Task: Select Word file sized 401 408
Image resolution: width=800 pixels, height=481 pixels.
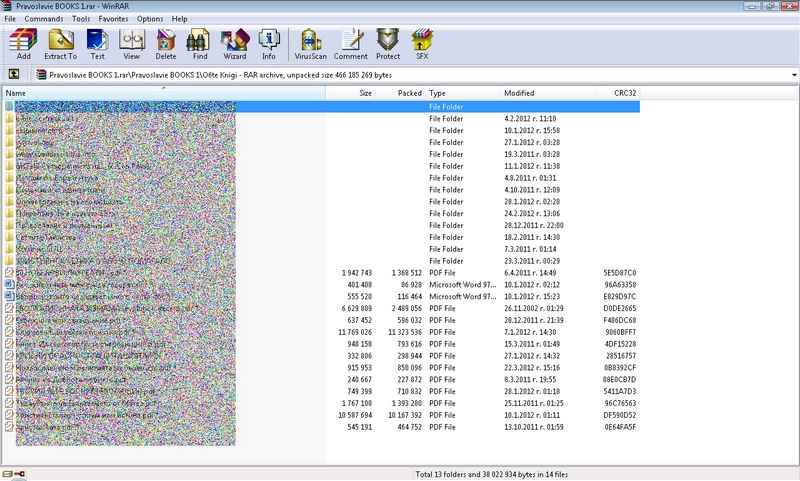Action: click(322, 285)
